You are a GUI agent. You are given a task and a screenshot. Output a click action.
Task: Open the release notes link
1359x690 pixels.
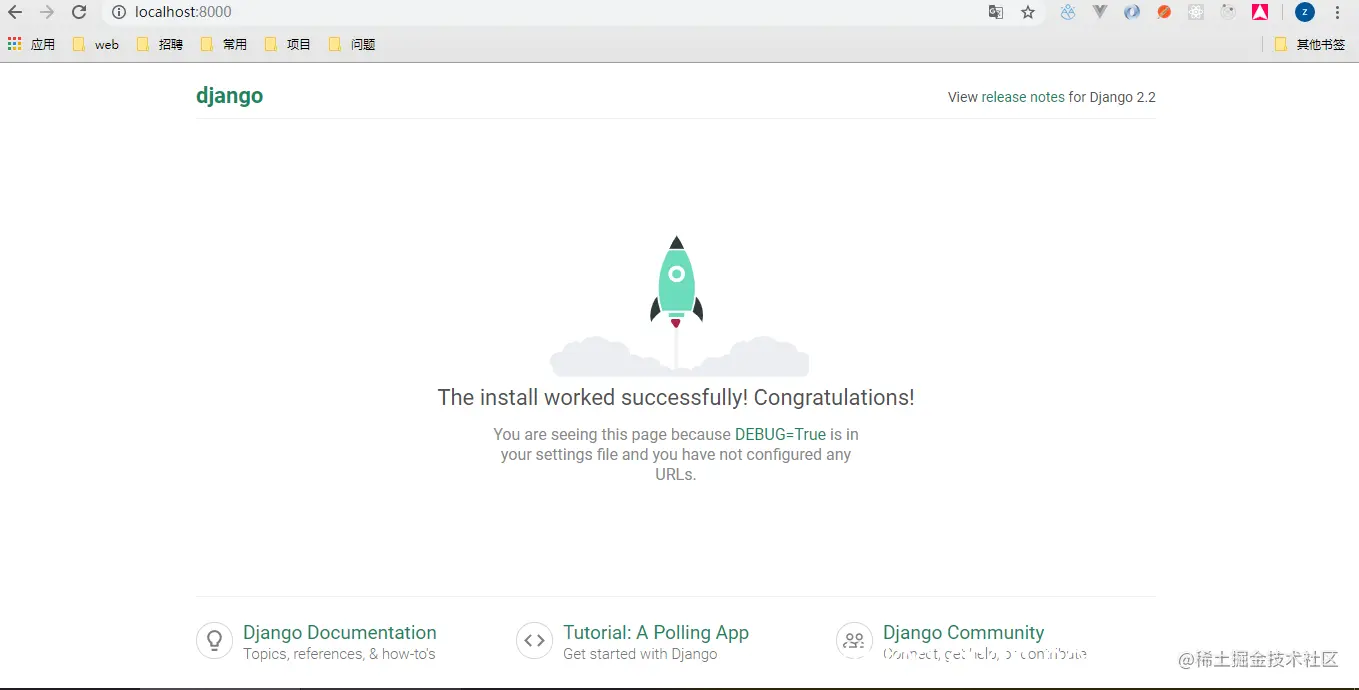click(1023, 97)
